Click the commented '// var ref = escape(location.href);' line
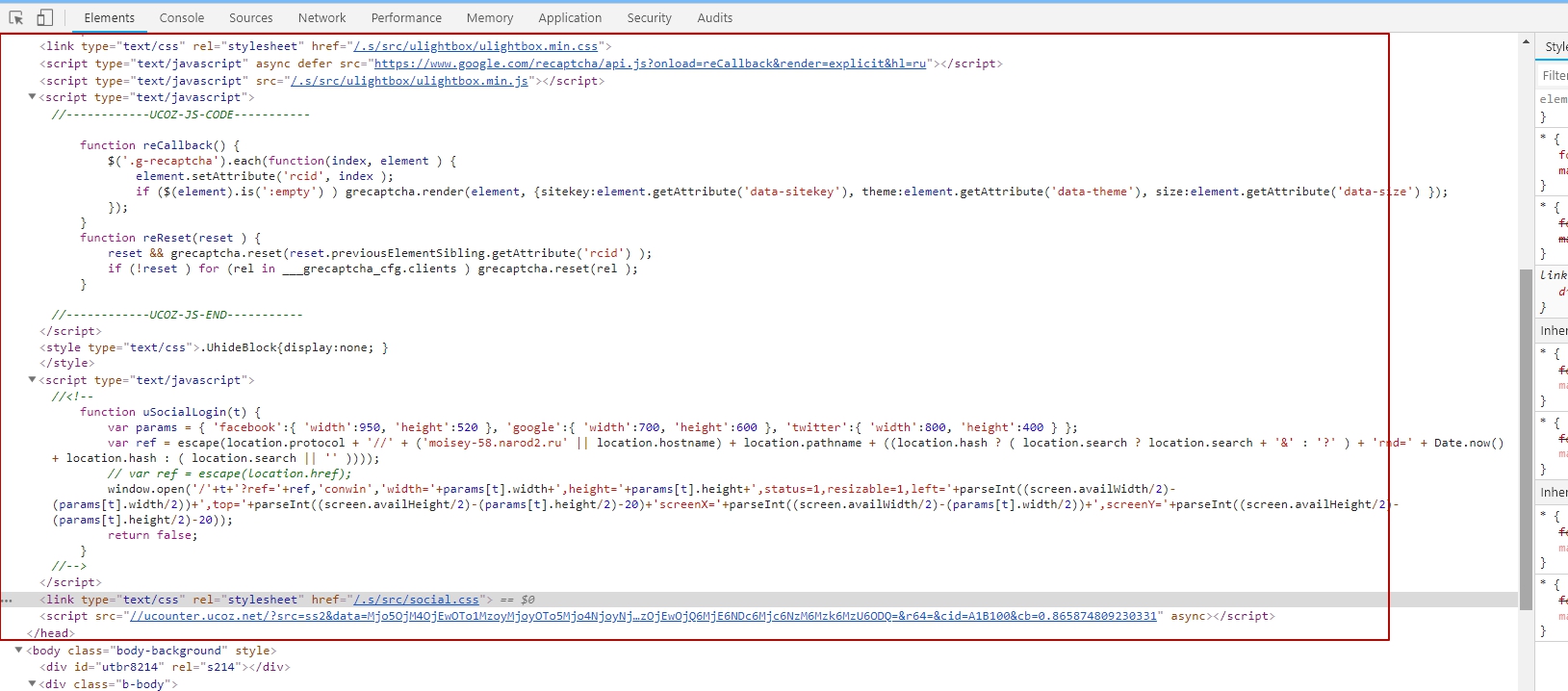Viewport: 1568px width, 691px height. (x=230, y=473)
